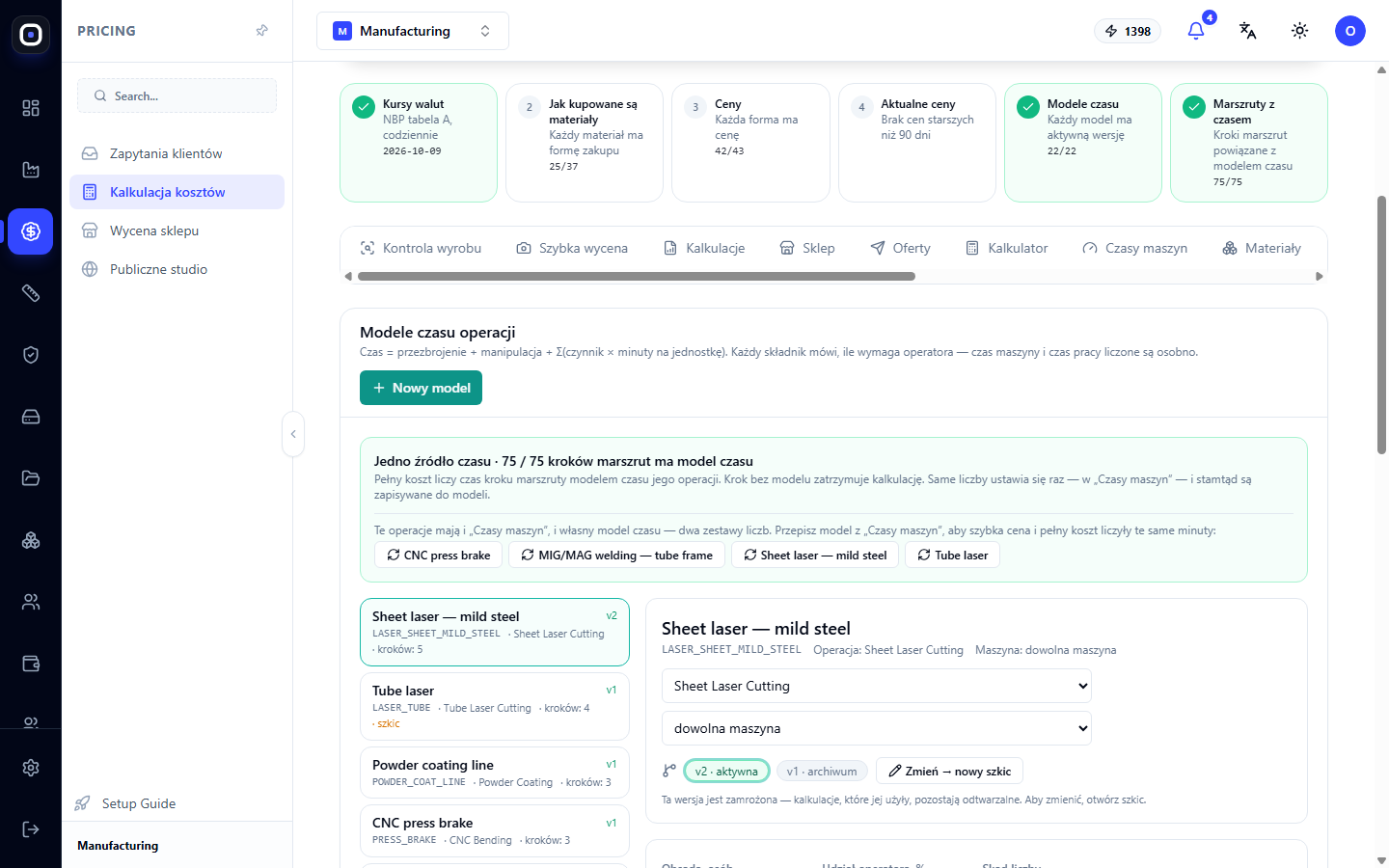Viewport: 1389px width, 868px height.
Task: Select the pricing dollar sidebar icon
Action: point(31,231)
